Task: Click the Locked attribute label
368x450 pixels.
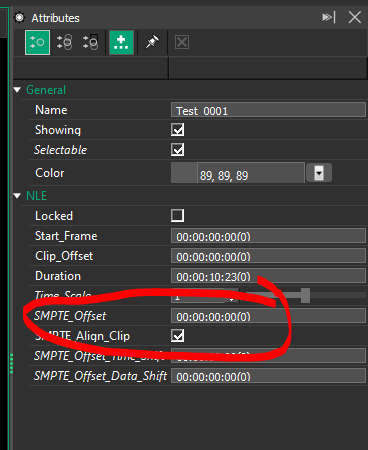Action: pyautogui.click(x=54, y=216)
